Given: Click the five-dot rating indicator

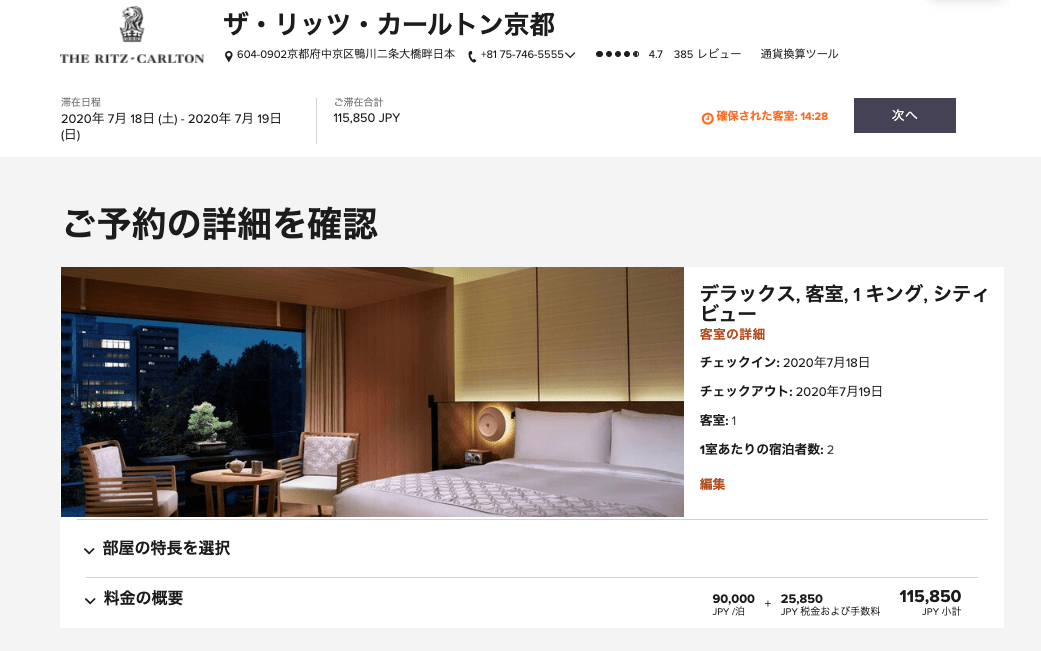Looking at the screenshot, I should pyautogui.click(x=617, y=54).
